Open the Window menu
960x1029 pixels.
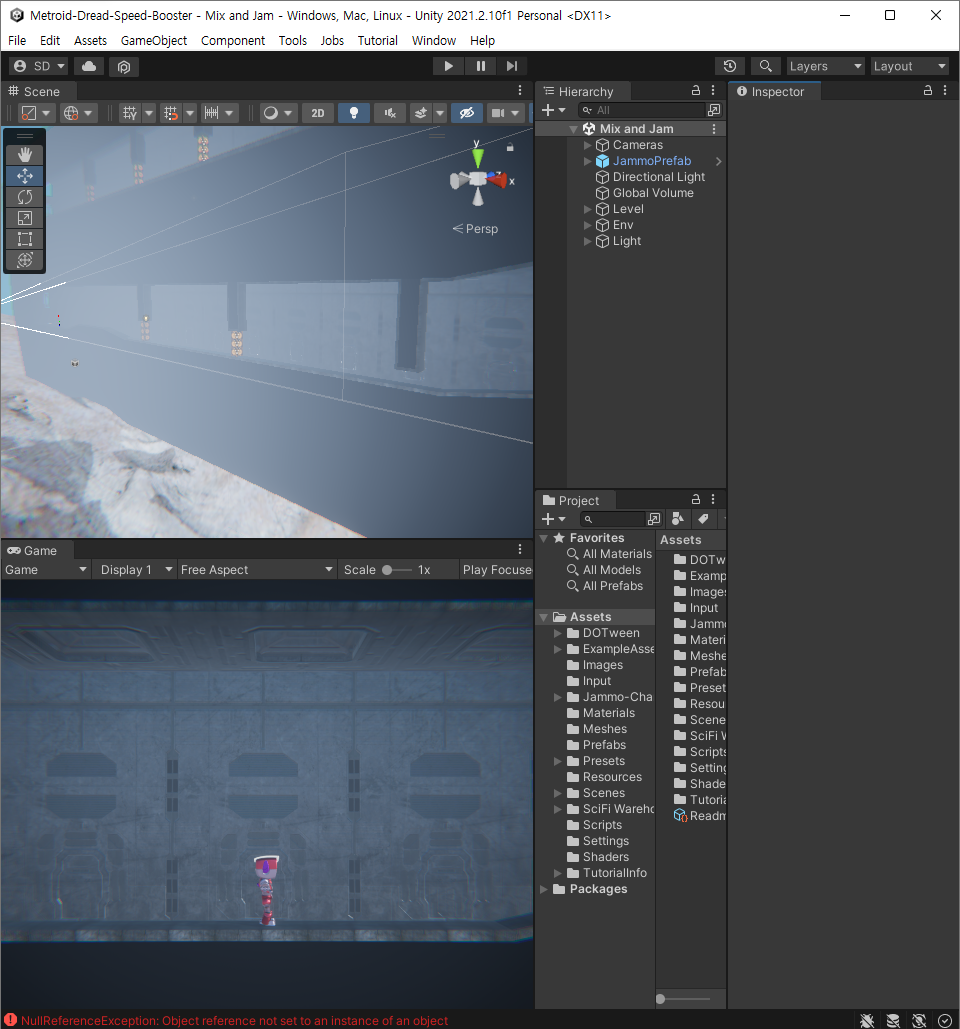[x=434, y=41]
